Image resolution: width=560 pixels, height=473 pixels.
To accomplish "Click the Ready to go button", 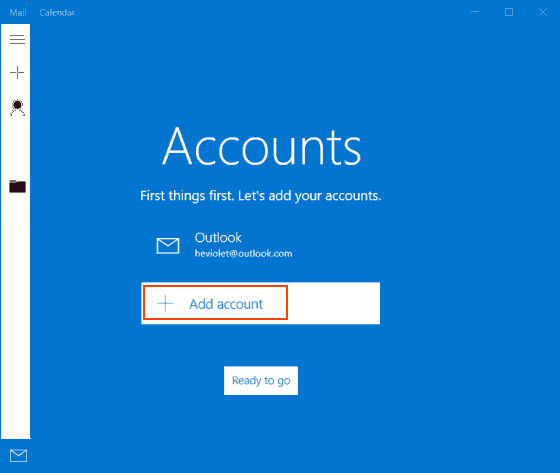I will (x=261, y=380).
